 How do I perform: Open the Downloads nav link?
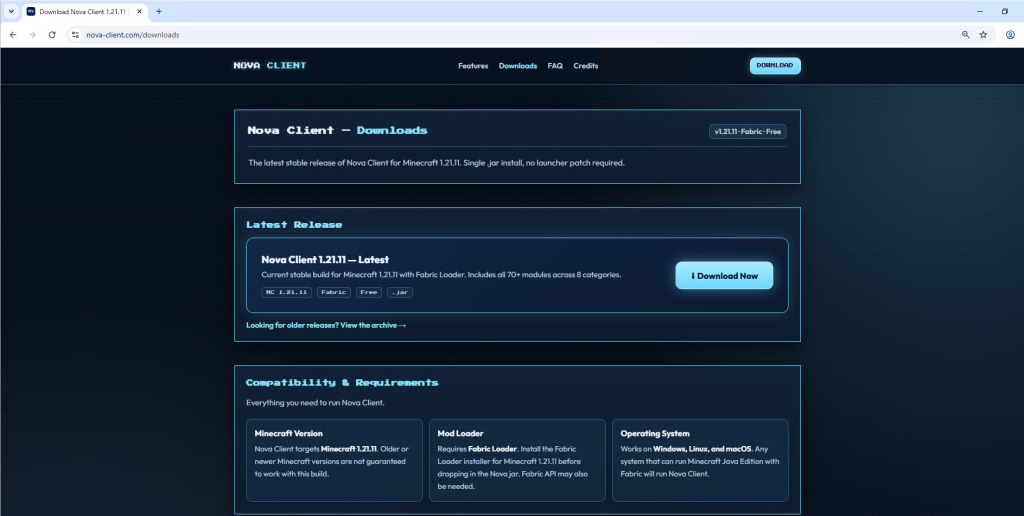click(518, 66)
